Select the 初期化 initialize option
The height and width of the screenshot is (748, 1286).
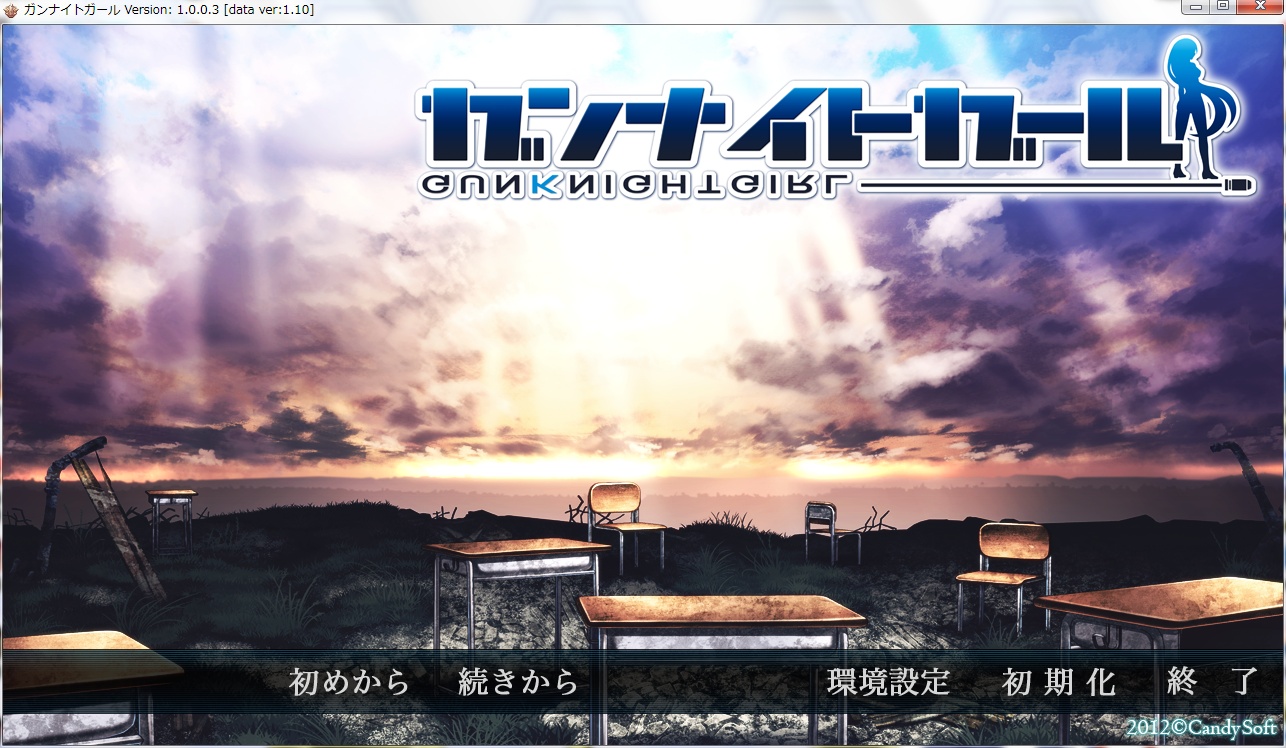click(1059, 682)
